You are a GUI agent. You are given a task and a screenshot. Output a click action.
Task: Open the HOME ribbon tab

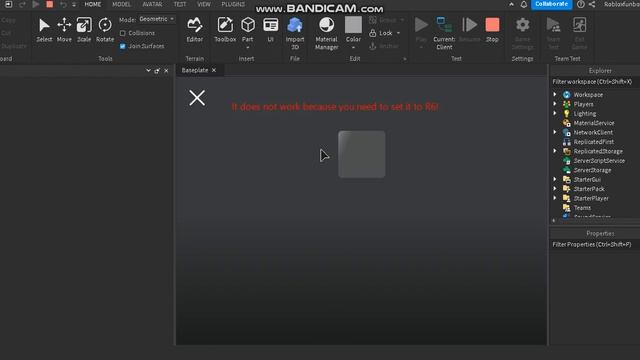[x=93, y=4]
